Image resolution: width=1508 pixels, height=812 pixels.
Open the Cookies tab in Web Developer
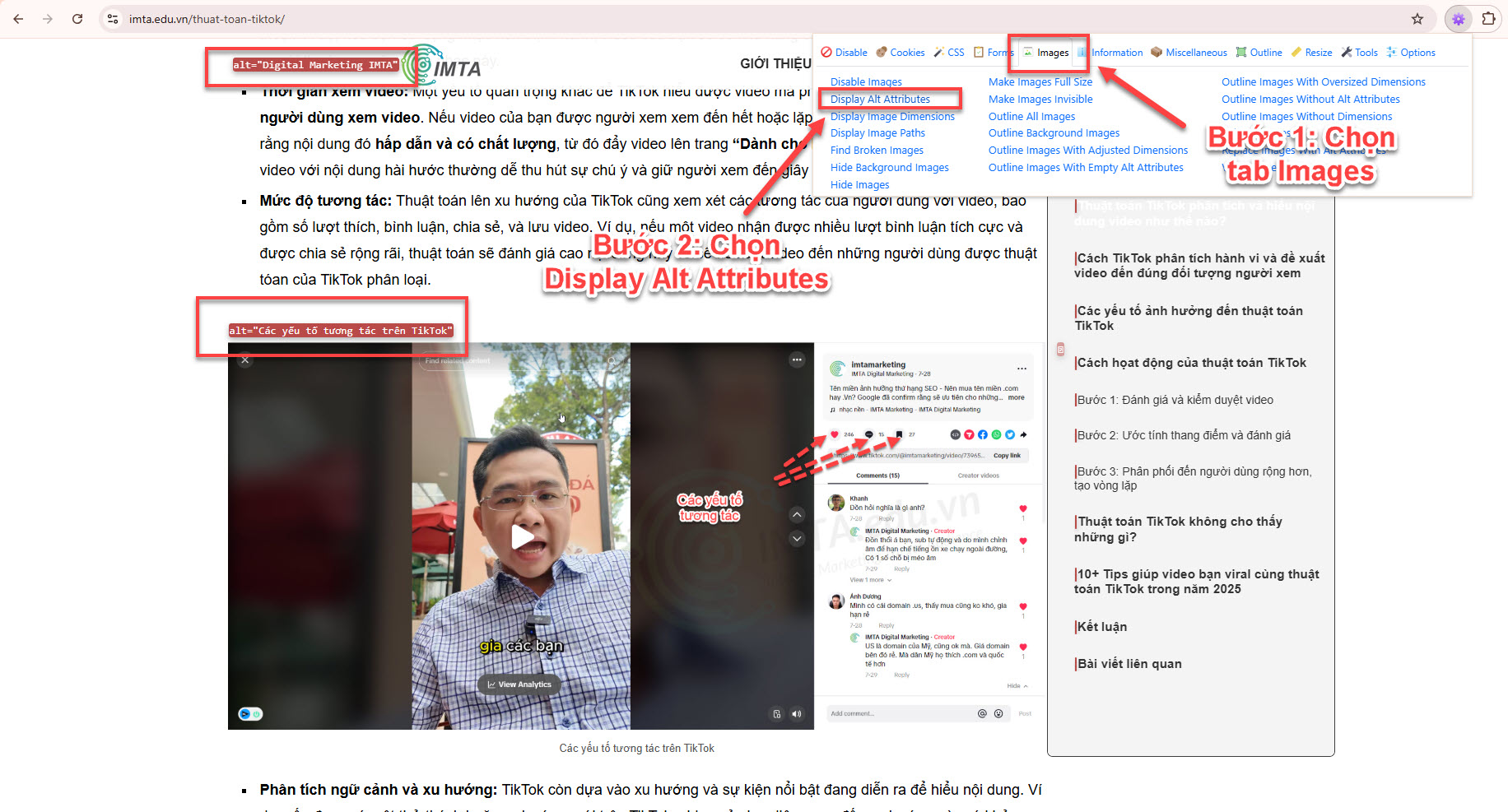coord(901,53)
